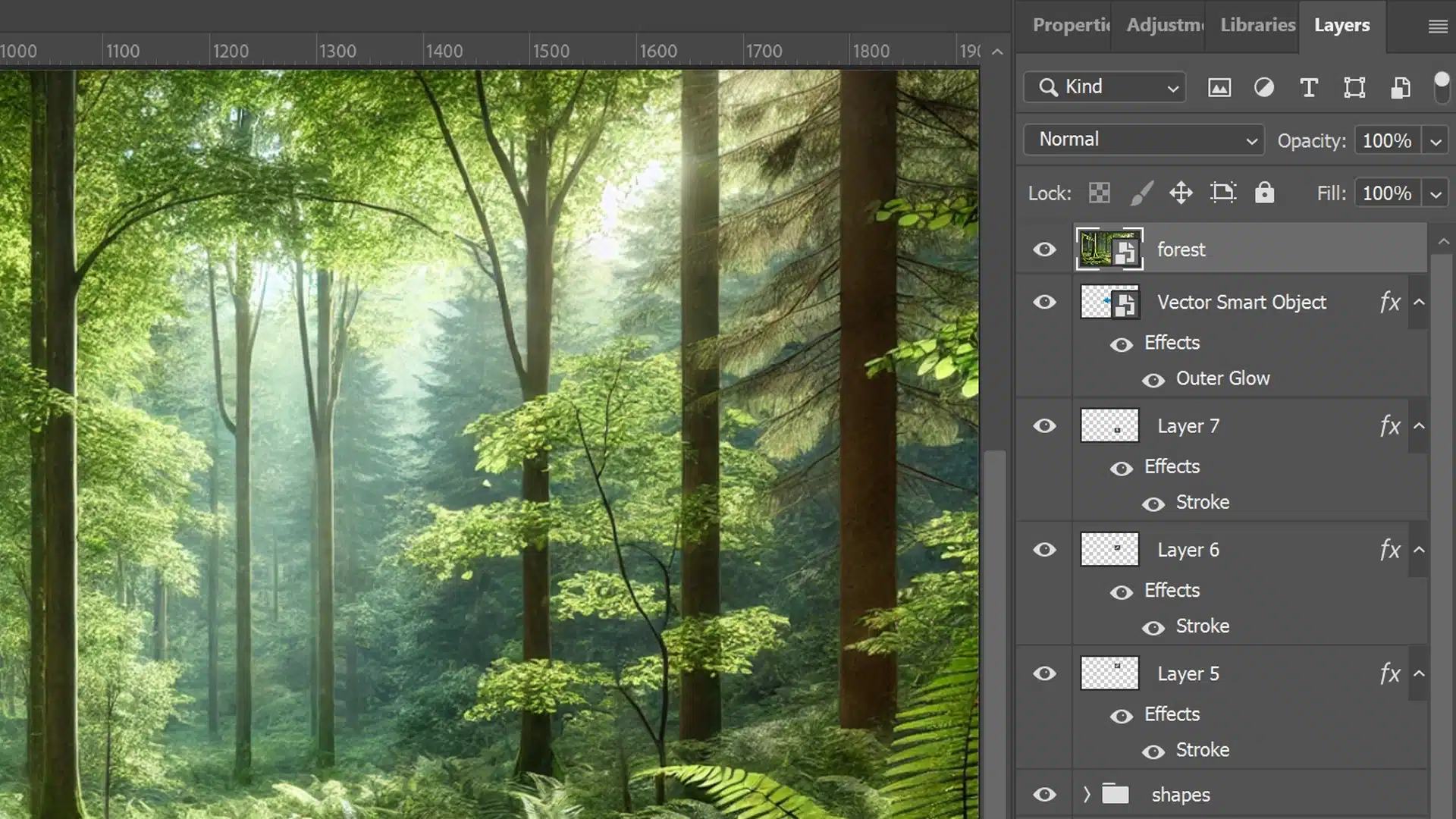This screenshot has height=819, width=1456.
Task: Expand the shapes group chevron
Action: coord(1087,794)
